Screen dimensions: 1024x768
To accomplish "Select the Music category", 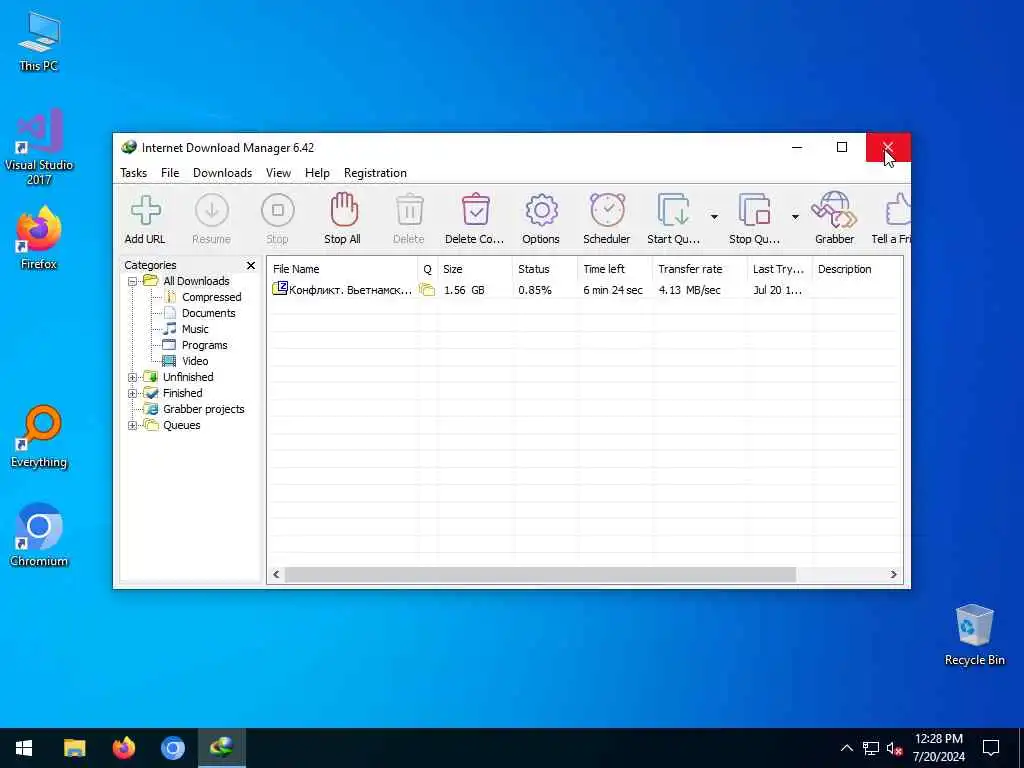I will (195, 329).
